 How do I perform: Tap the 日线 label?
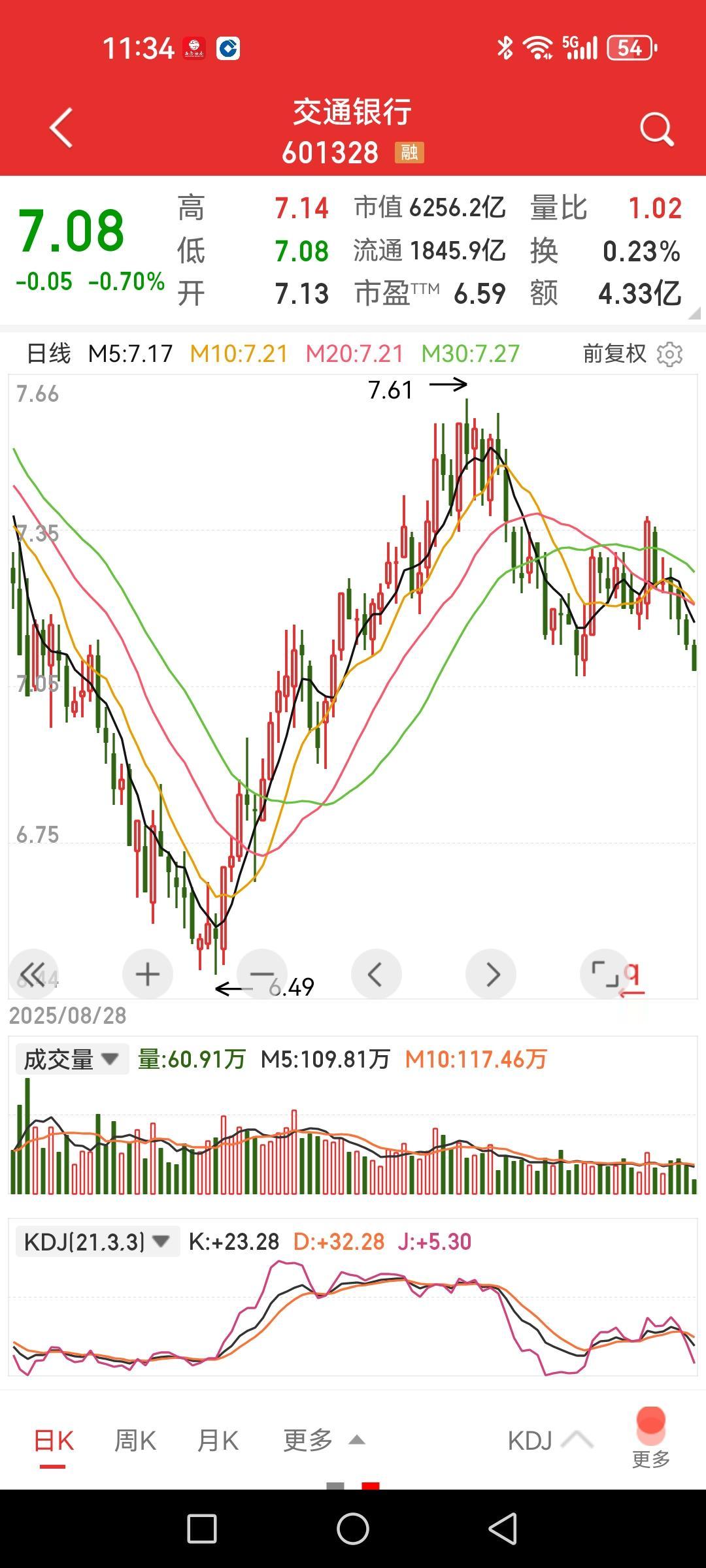point(48,353)
